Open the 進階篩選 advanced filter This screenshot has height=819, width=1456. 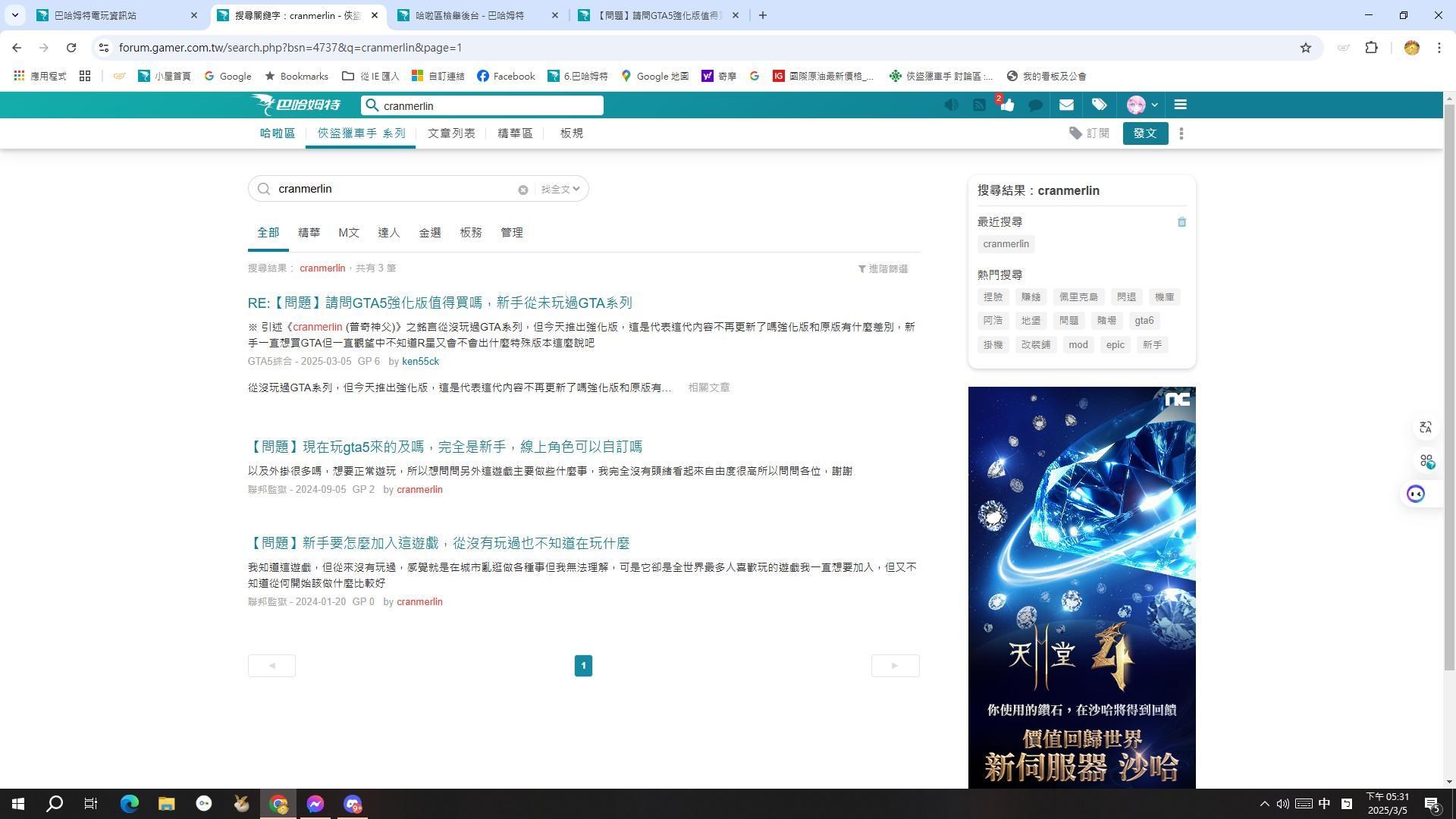(x=883, y=268)
